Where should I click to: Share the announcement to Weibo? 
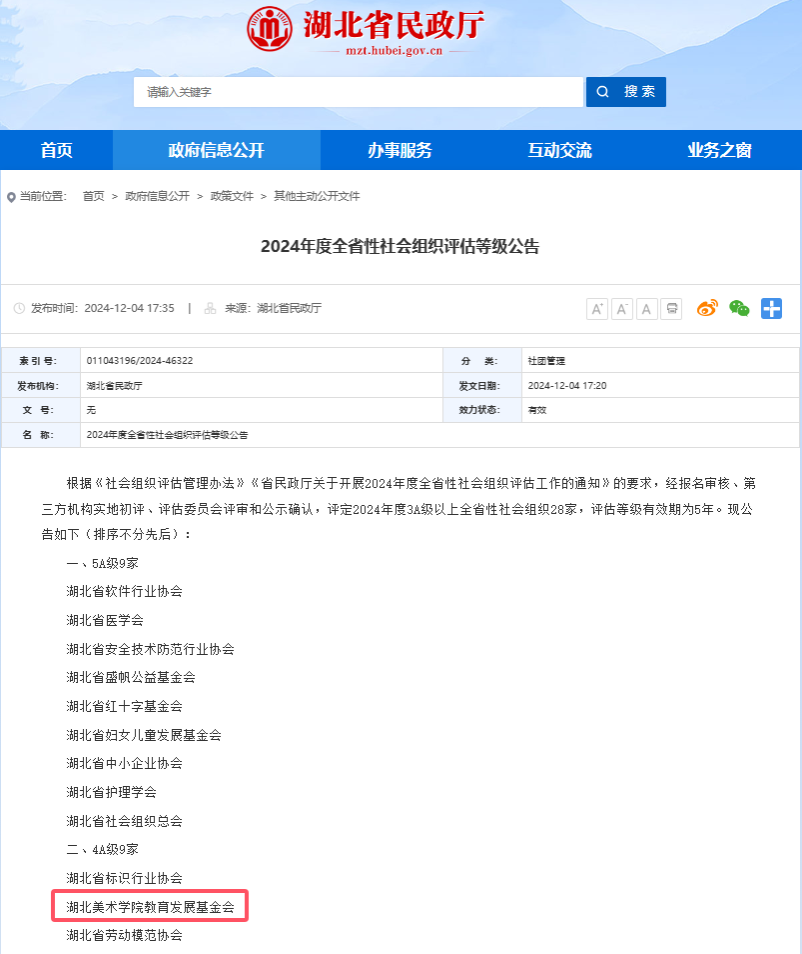[708, 308]
